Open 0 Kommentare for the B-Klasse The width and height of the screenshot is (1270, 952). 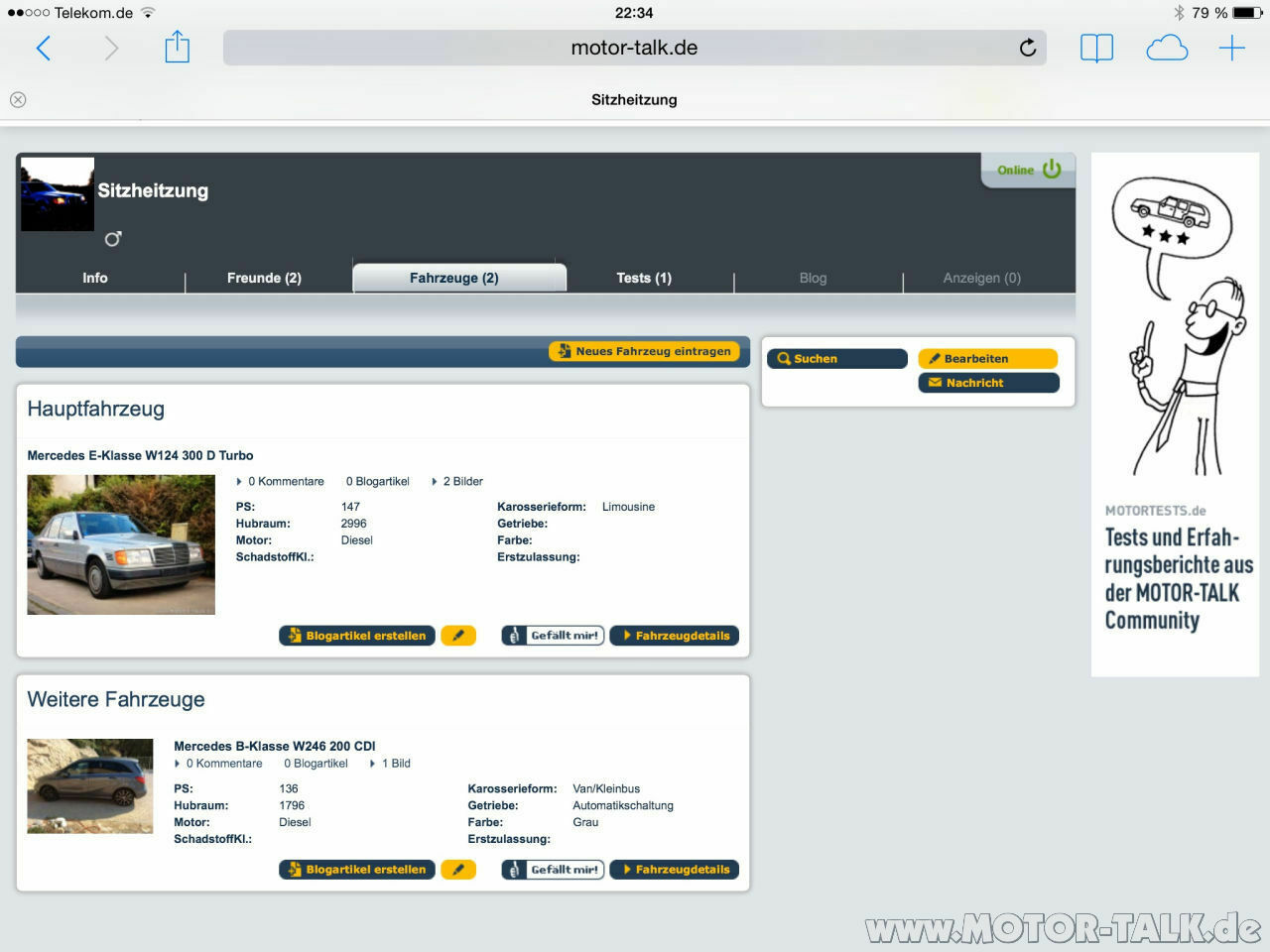[224, 764]
